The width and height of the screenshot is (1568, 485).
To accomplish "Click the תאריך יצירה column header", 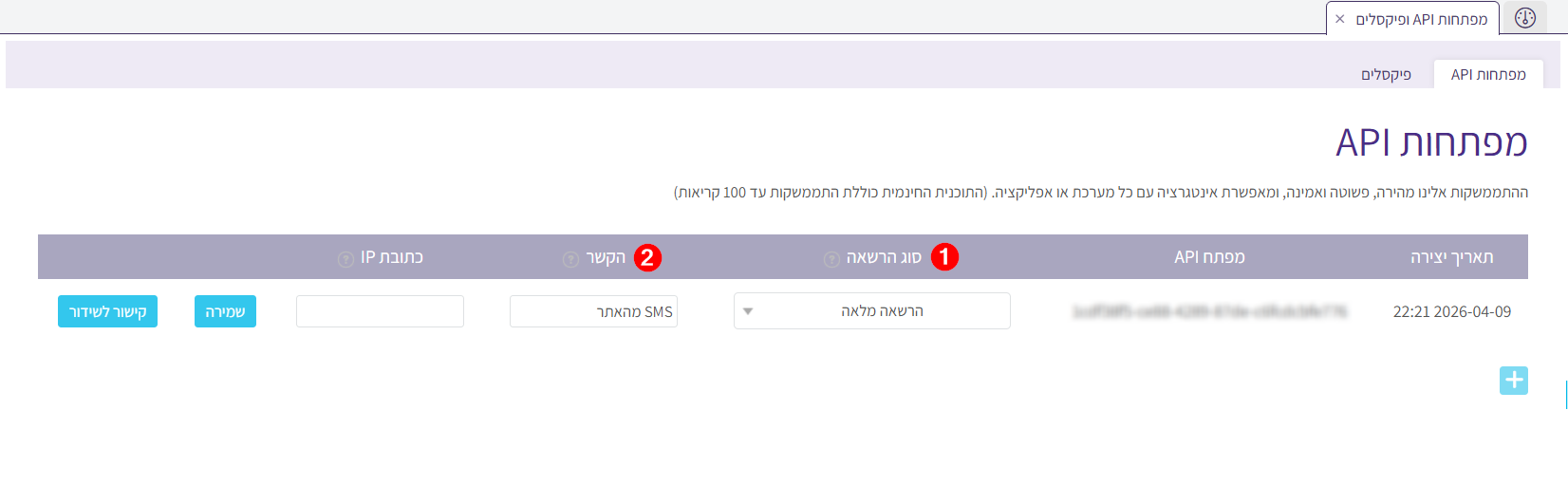I will point(1451,257).
